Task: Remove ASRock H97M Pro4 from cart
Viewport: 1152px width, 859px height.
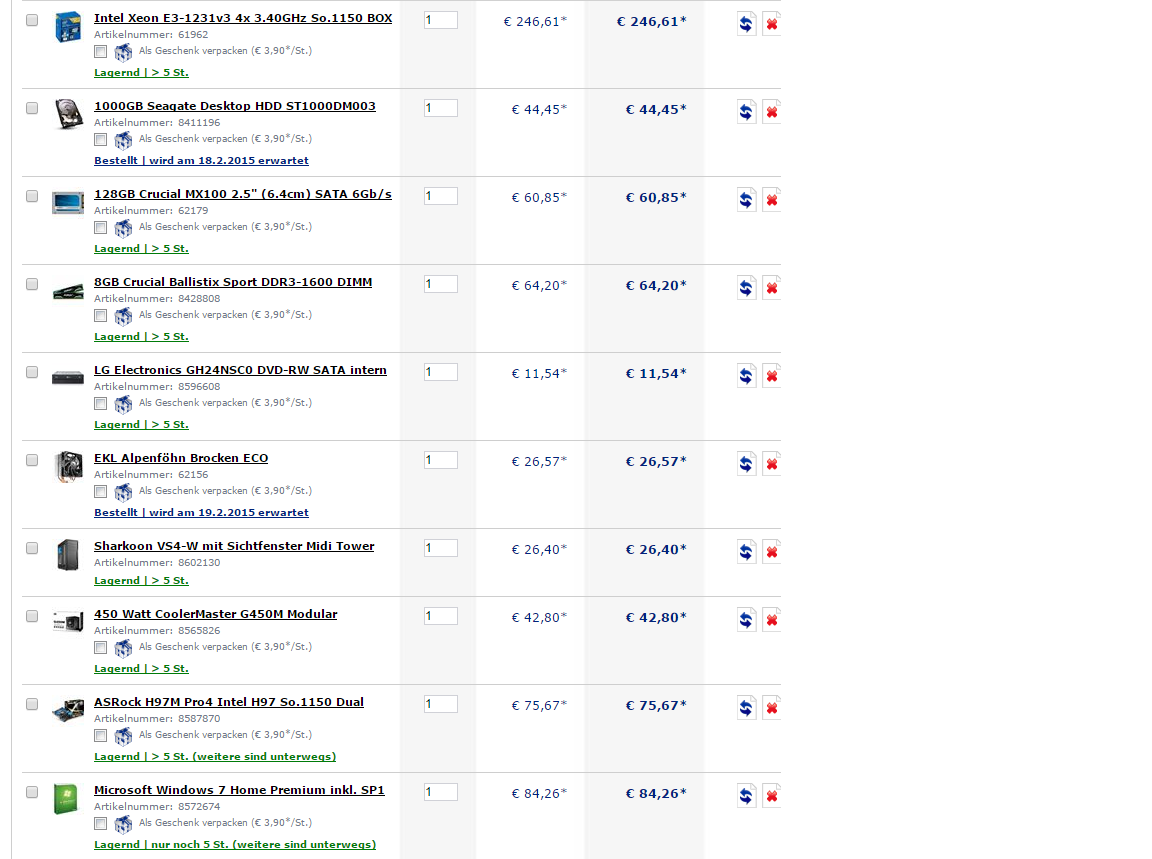Action: [771, 708]
